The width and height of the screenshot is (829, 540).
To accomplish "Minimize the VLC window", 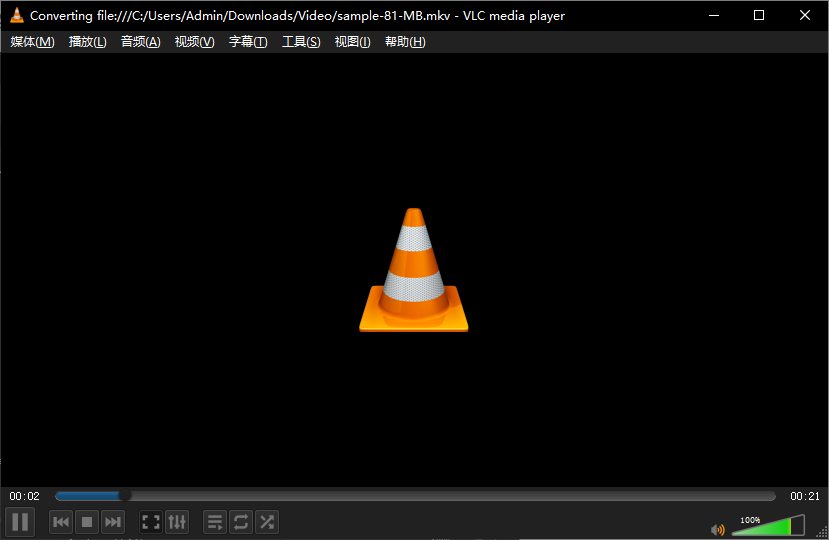I will coord(714,15).
